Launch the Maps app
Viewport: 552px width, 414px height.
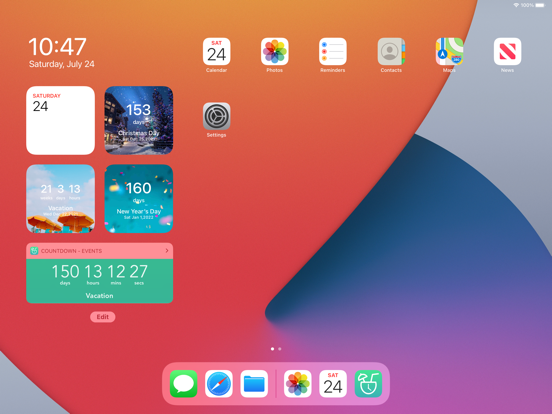pos(449,52)
